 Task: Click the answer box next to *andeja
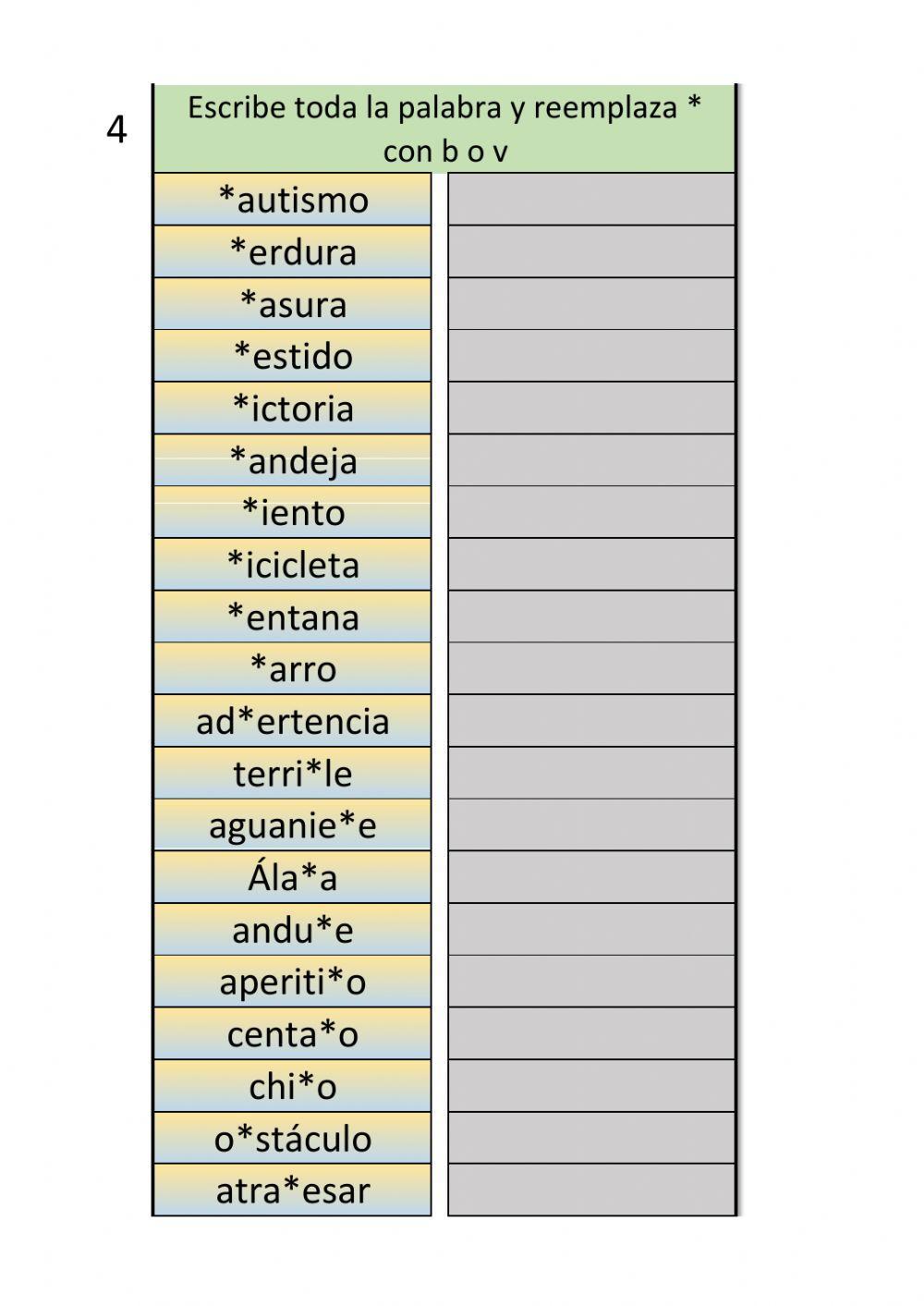click(x=591, y=459)
